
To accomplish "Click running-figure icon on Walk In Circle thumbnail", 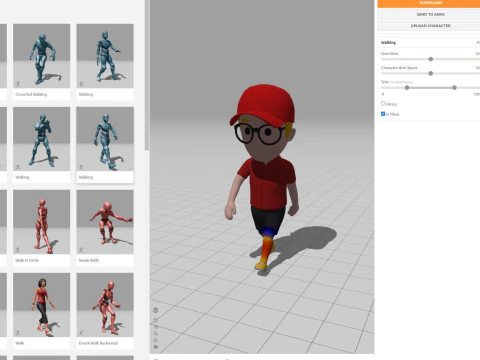I will [x=17, y=249].
